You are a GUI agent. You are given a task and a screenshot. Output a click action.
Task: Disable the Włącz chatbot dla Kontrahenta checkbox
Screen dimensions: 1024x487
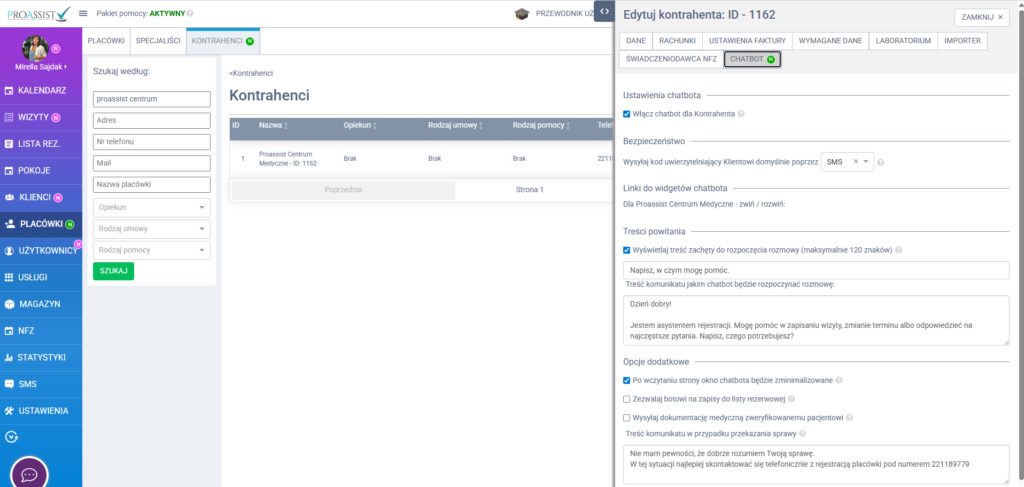tap(626, 114)
